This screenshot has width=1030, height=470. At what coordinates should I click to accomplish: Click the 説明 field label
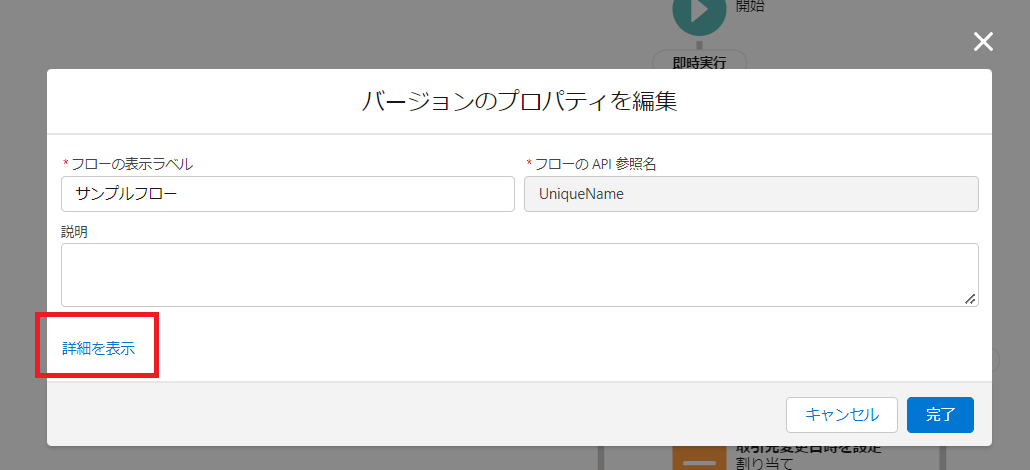(75, 231)
